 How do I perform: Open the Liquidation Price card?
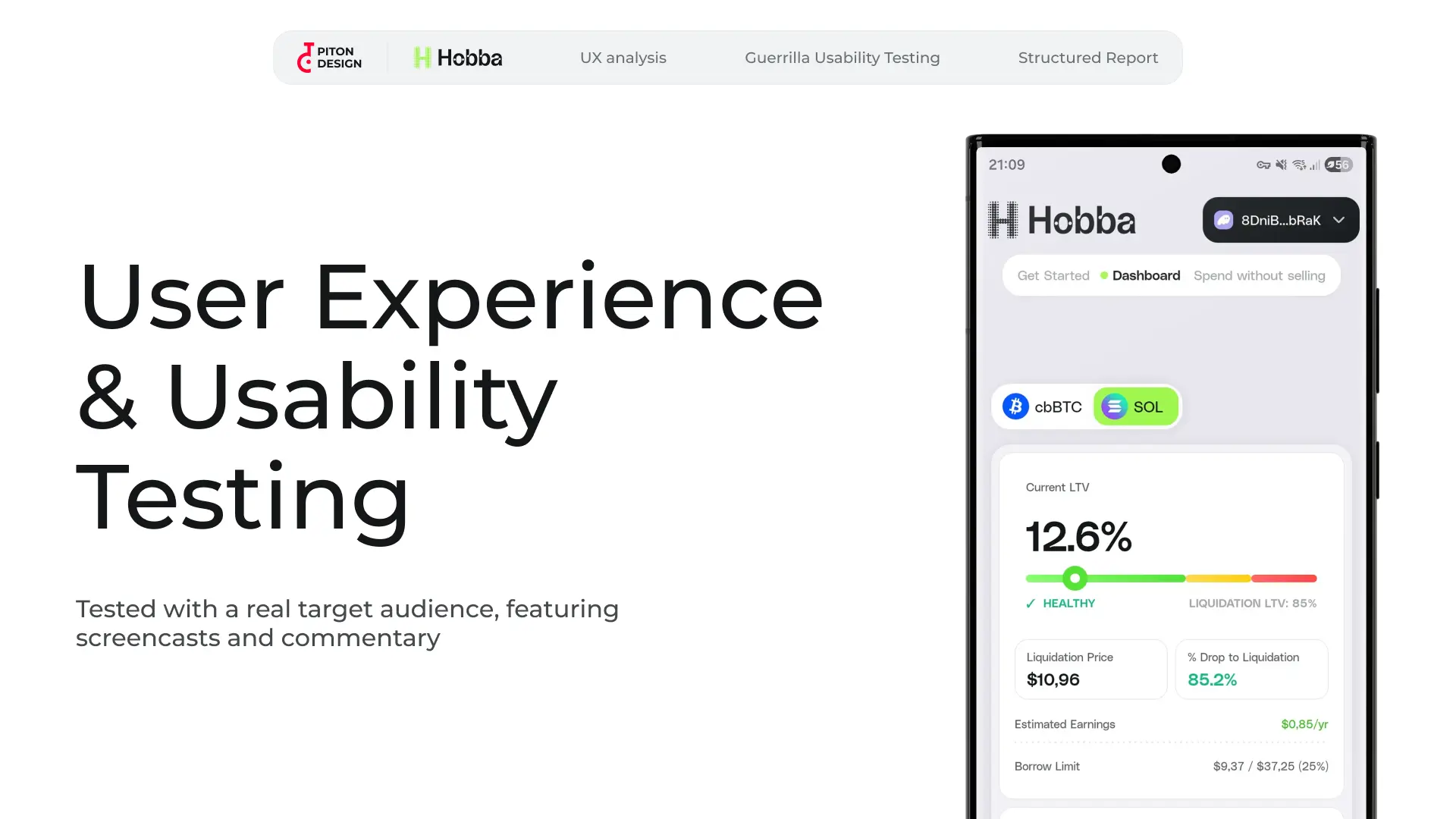click(1090, 669)
